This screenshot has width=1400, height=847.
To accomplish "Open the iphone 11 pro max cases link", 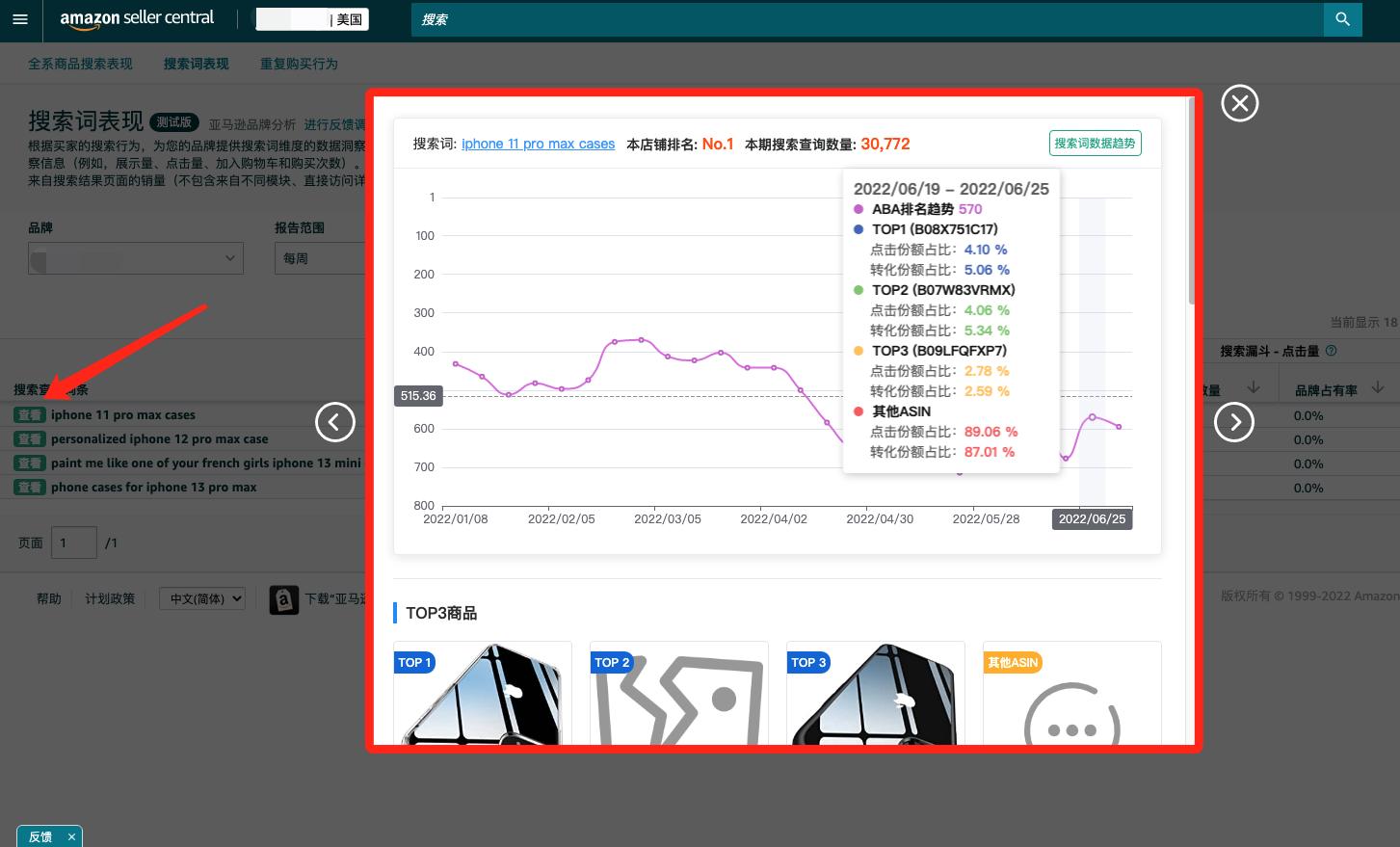I will tap(538, 144).
